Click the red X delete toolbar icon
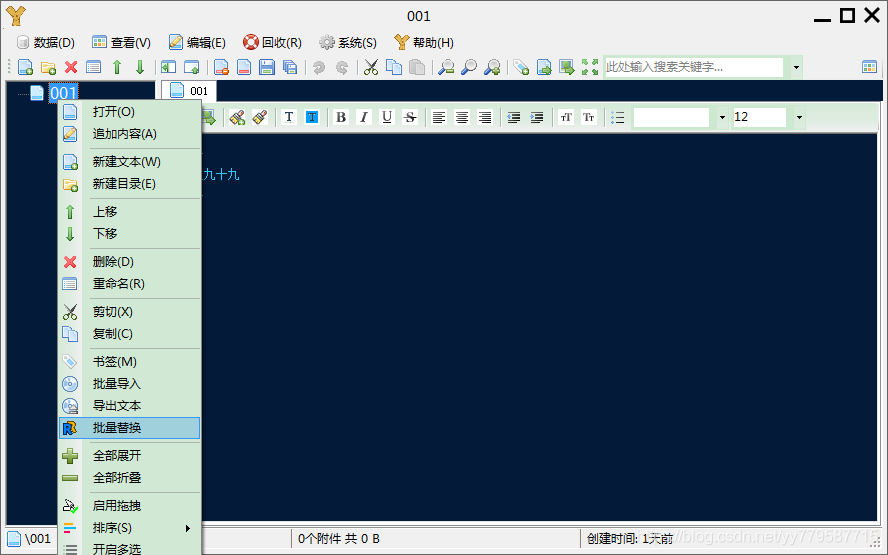 pos(71,67)
